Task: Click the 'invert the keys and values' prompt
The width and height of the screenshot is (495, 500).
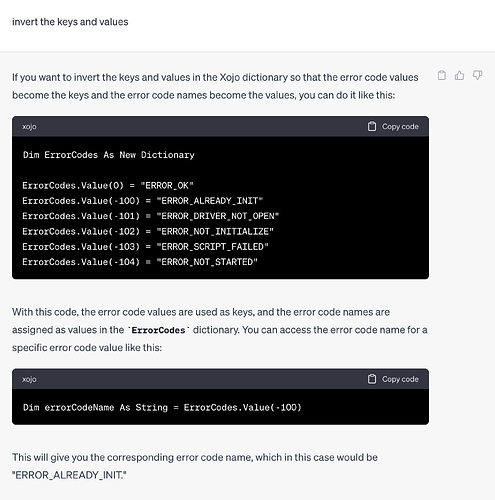Action: (70, 22)
